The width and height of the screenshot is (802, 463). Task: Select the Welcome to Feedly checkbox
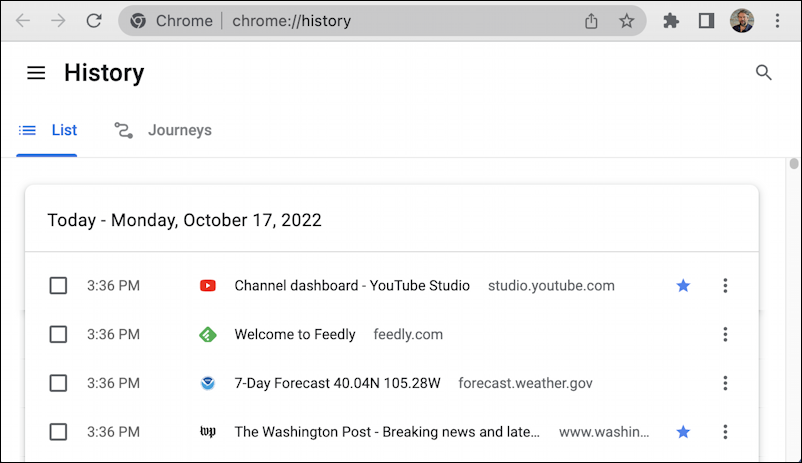(x=58, y=334)
